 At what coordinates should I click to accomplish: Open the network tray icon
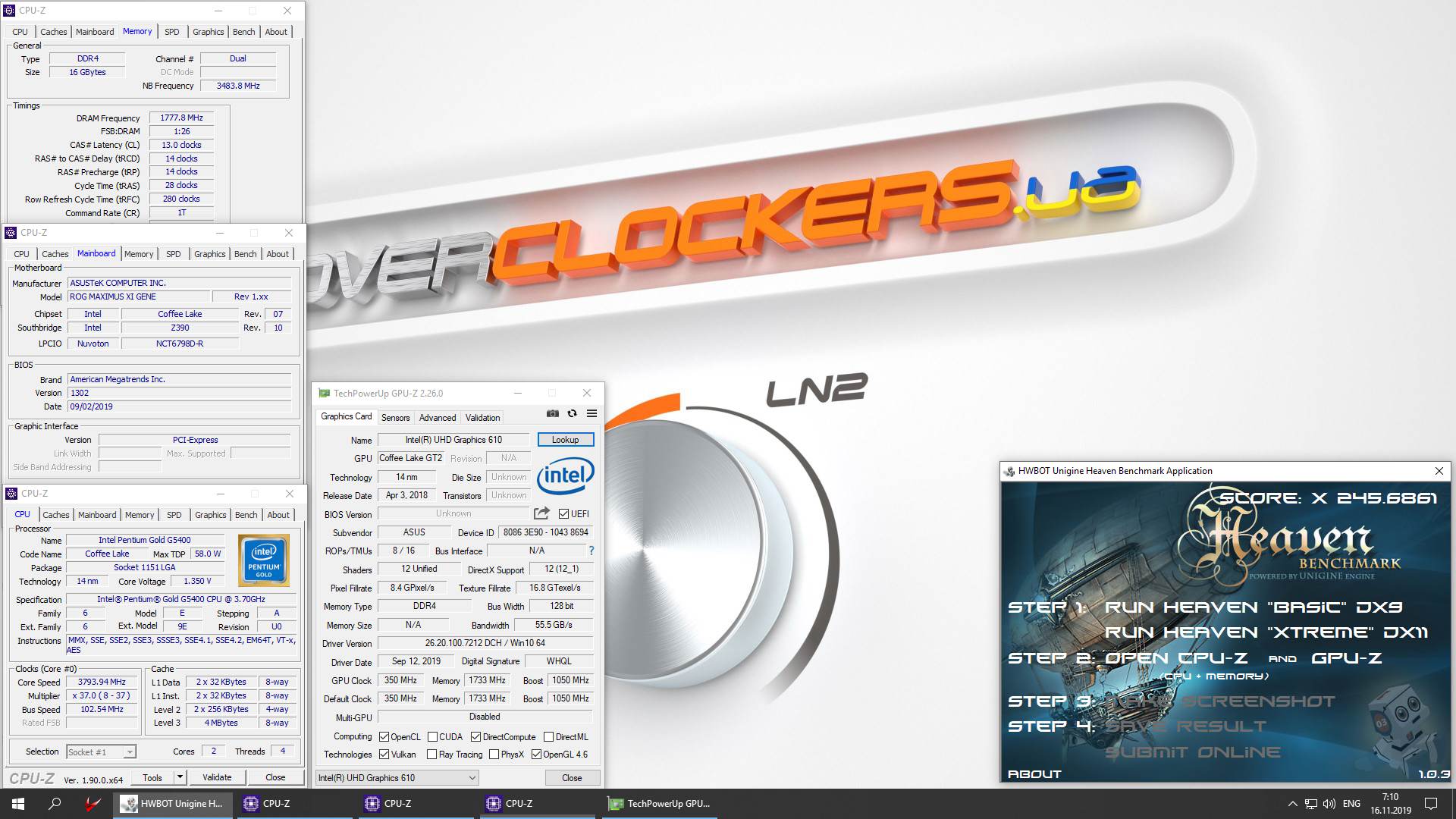(1311, 804)
